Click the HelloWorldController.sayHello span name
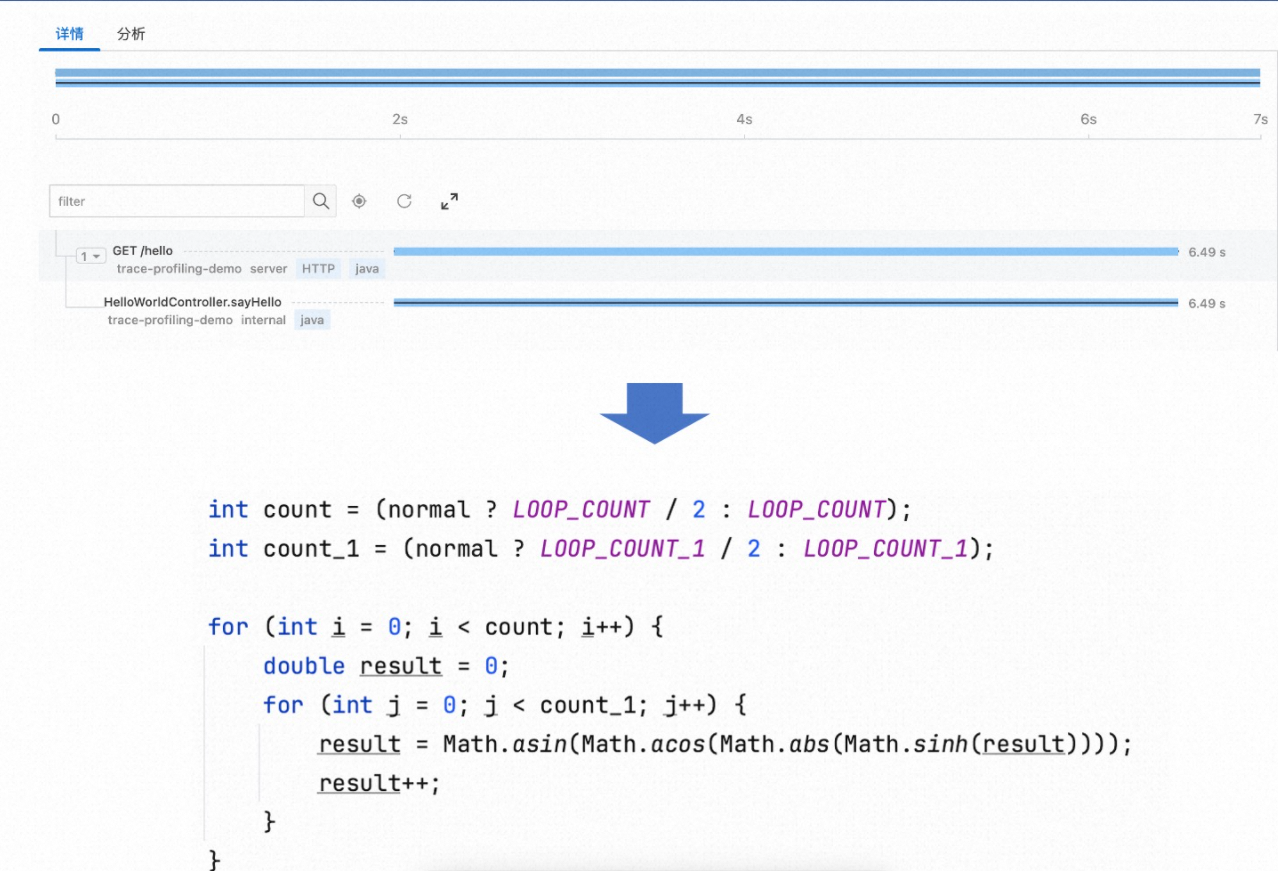 193,302
